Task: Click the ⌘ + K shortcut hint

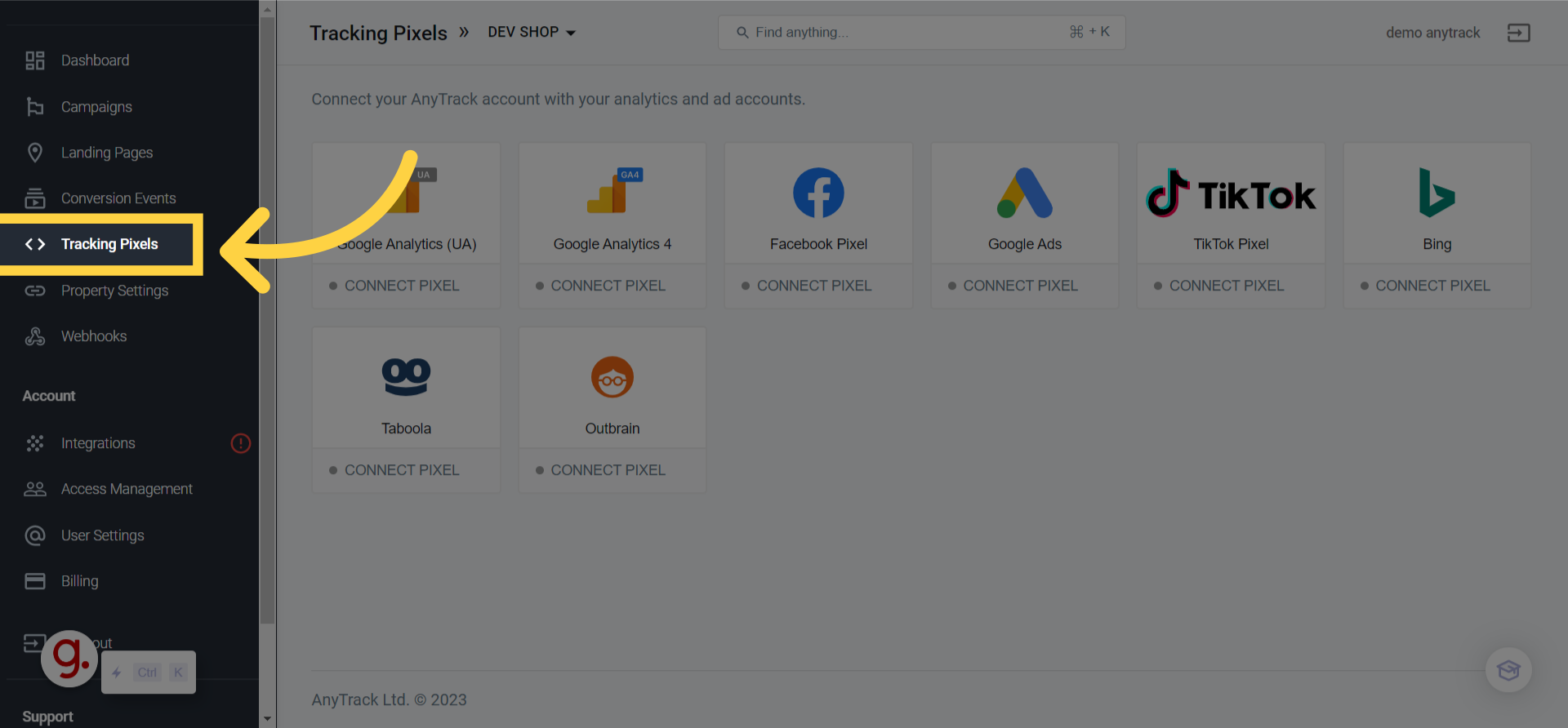Action: pos(1089,32)
